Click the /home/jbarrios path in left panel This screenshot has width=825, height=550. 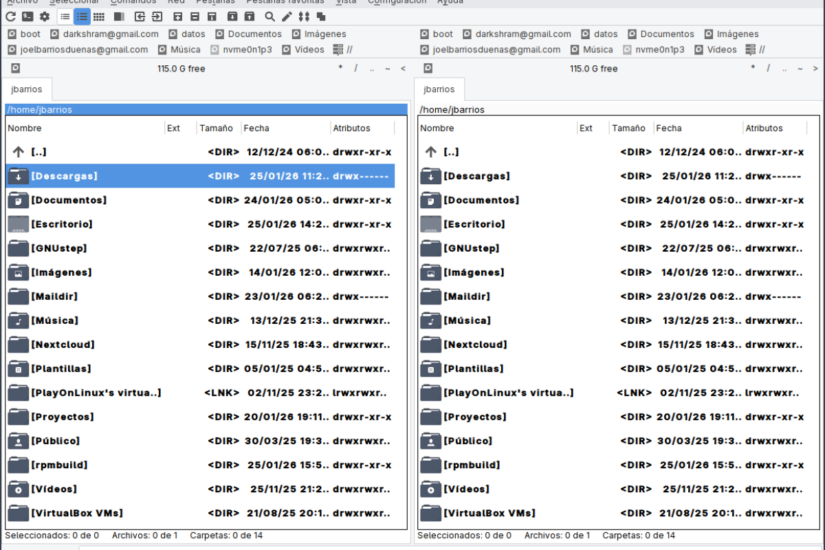[206, 109]
